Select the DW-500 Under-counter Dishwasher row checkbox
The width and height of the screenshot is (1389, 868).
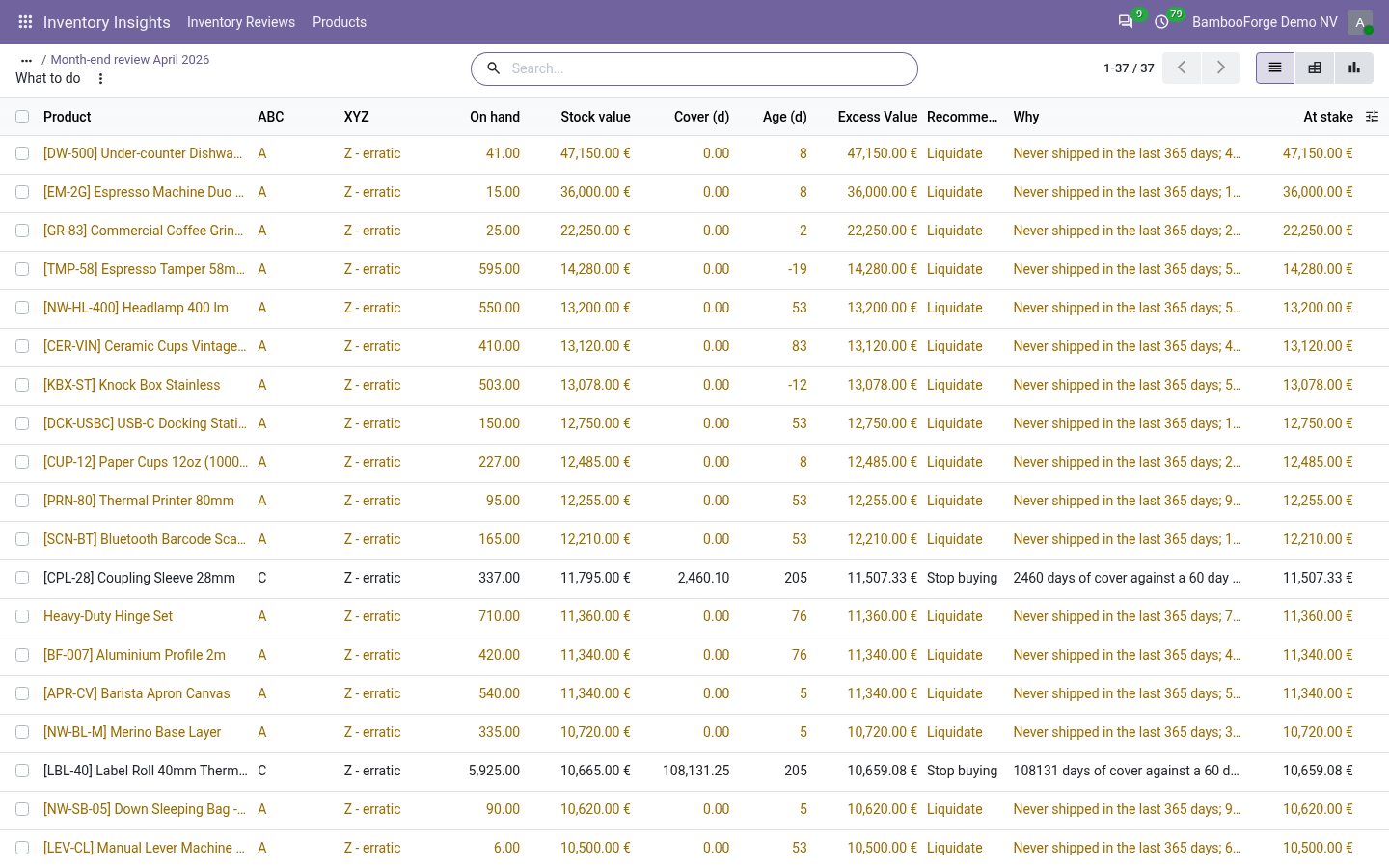(x=22, y=153)
